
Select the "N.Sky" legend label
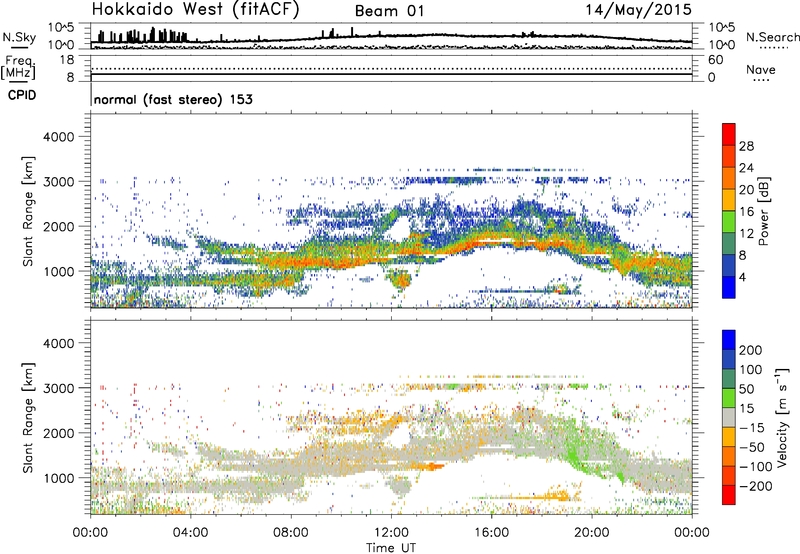click(19, 37)
